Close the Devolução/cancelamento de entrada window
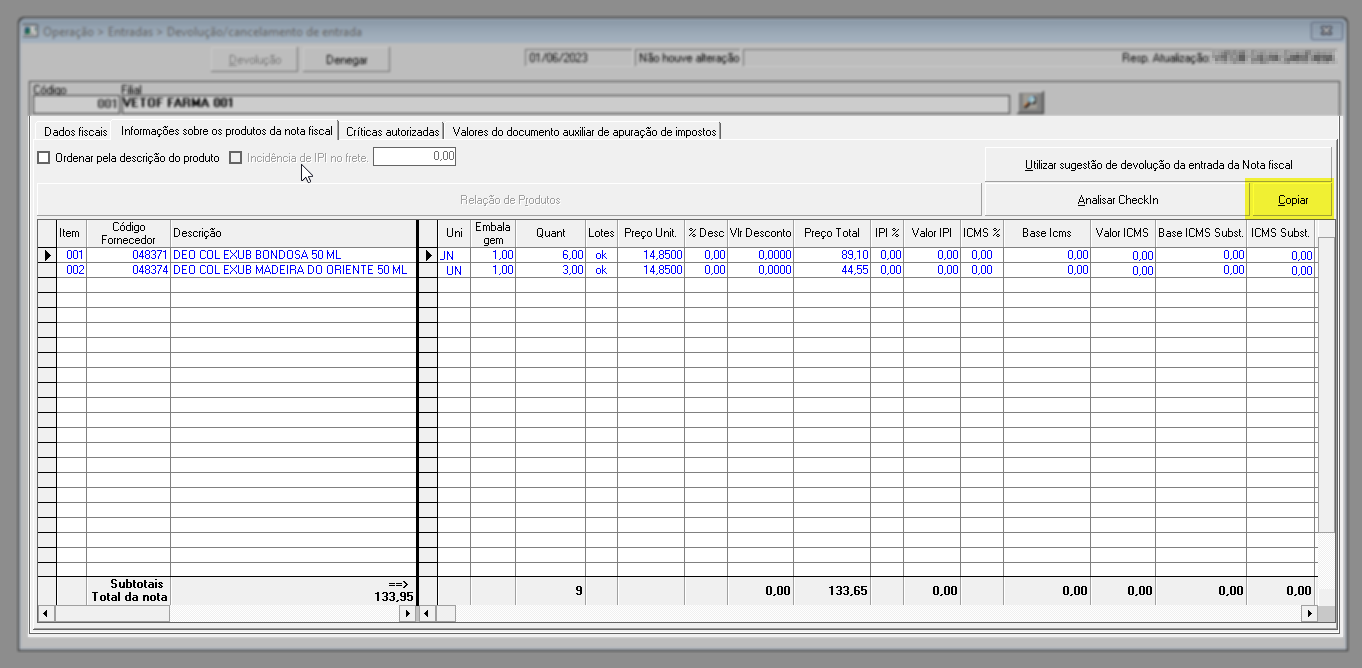This screenshot has height=668, width=1362. point(1326,31)
